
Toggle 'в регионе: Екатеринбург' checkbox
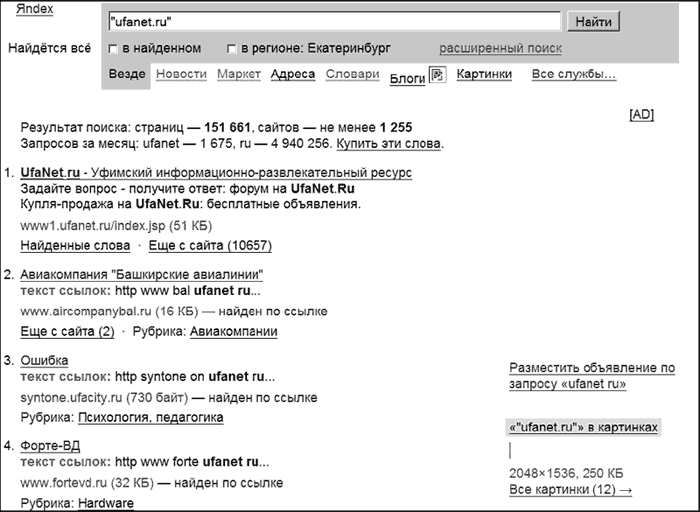(x=231, y=49)
